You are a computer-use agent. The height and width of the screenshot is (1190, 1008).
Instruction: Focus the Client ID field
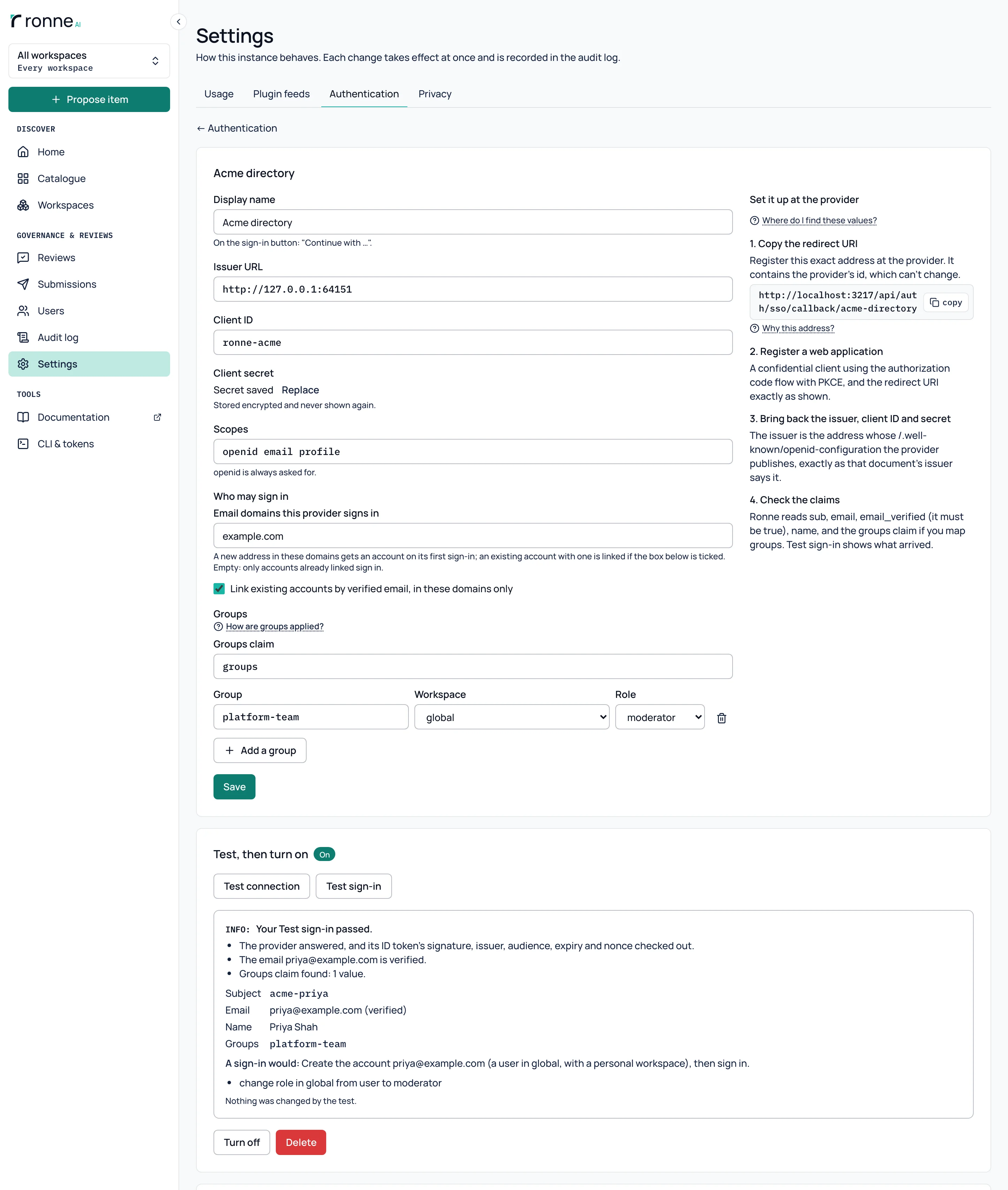472,342
